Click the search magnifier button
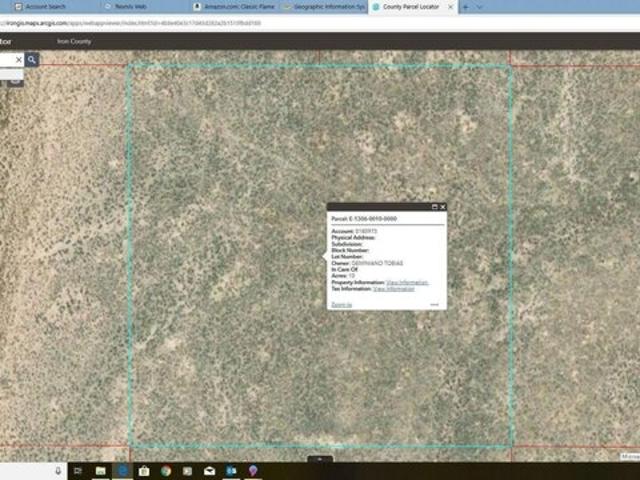 [x=32, y=60]
